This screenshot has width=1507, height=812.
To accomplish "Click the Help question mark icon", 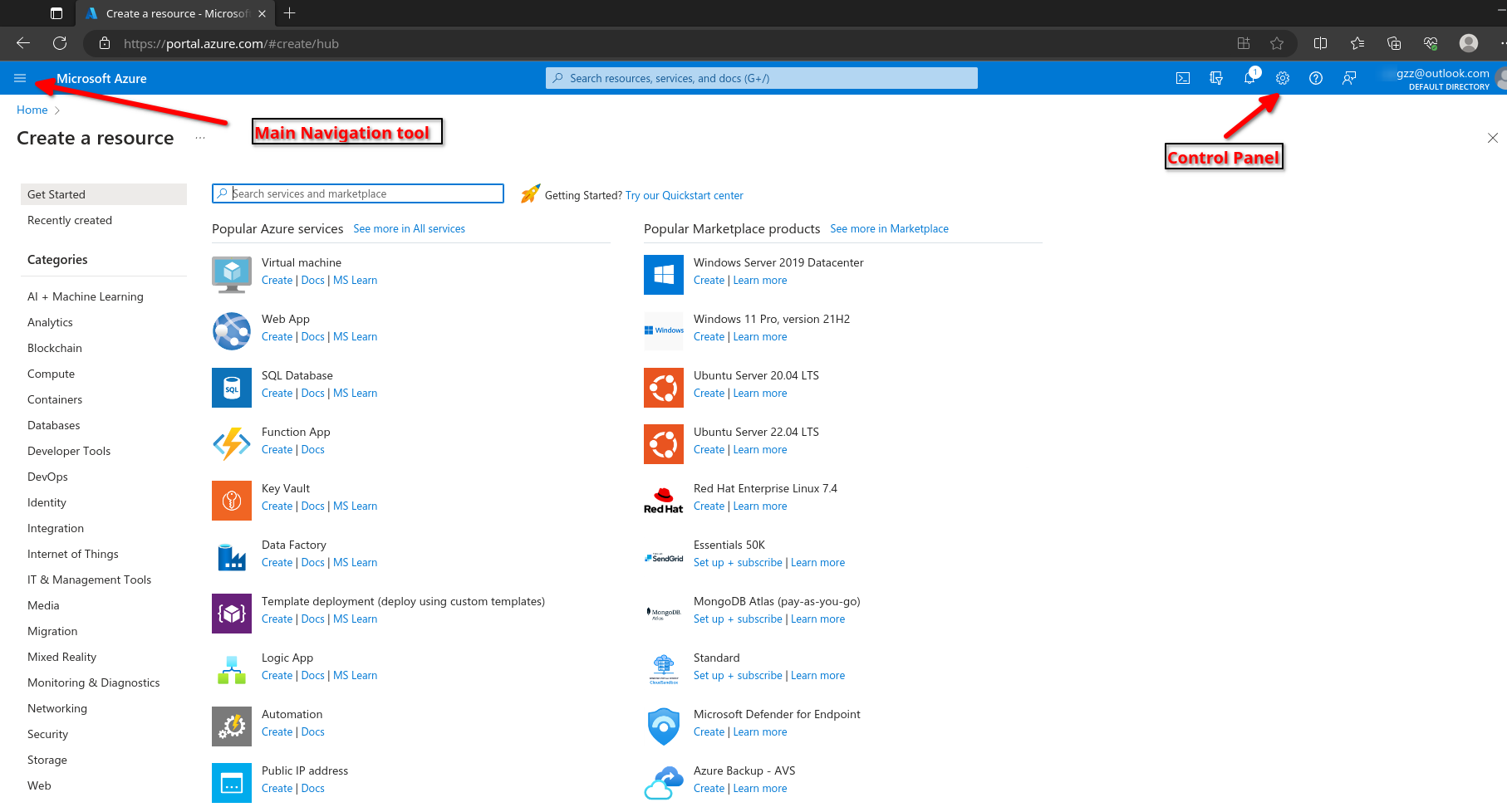I will pyautogui.click(x=1316, y=78).
